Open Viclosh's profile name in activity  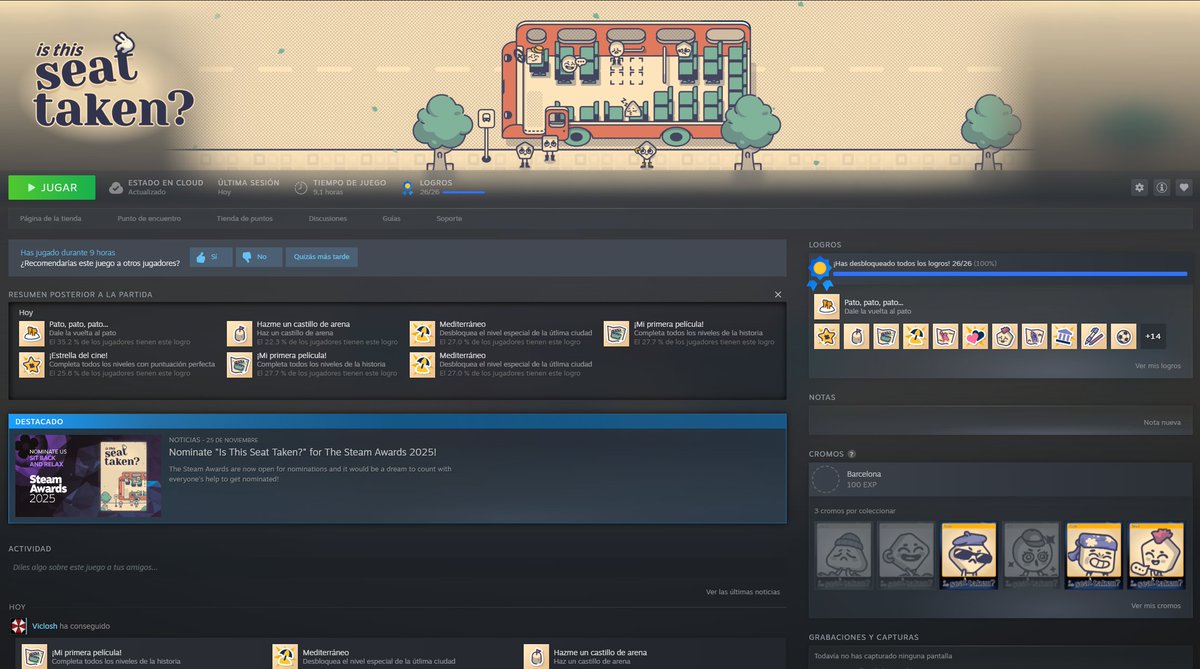tap(44, 625)
